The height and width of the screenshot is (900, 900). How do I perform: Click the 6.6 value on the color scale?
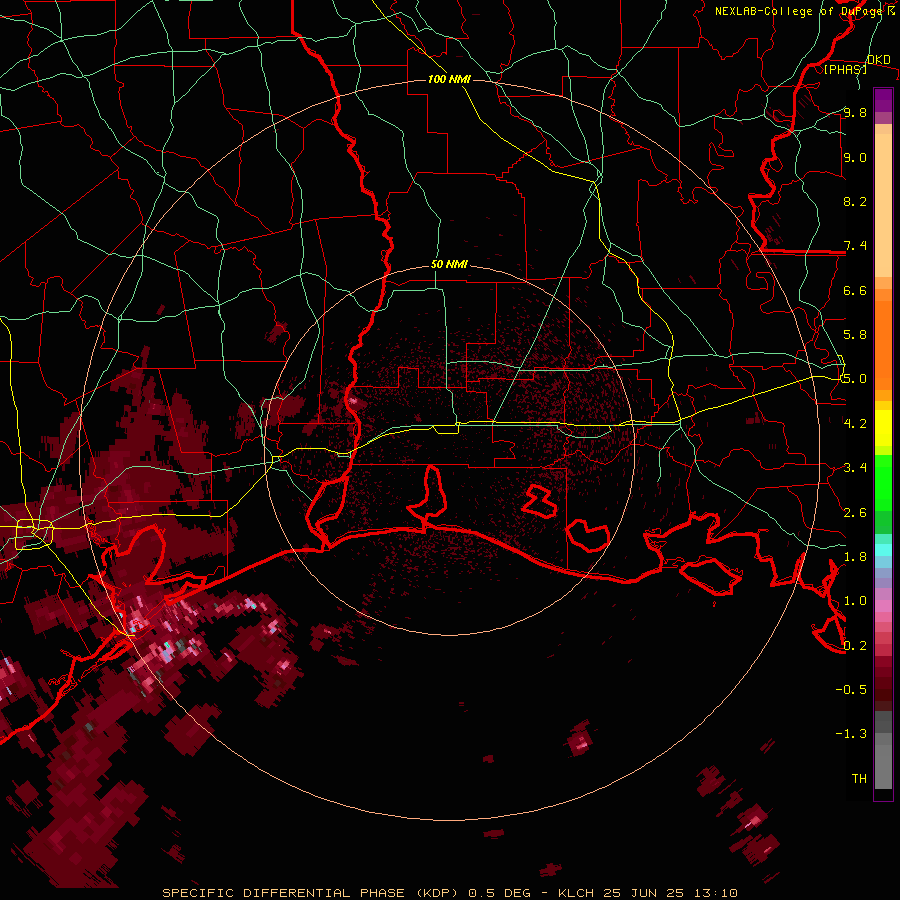[855, 290]
